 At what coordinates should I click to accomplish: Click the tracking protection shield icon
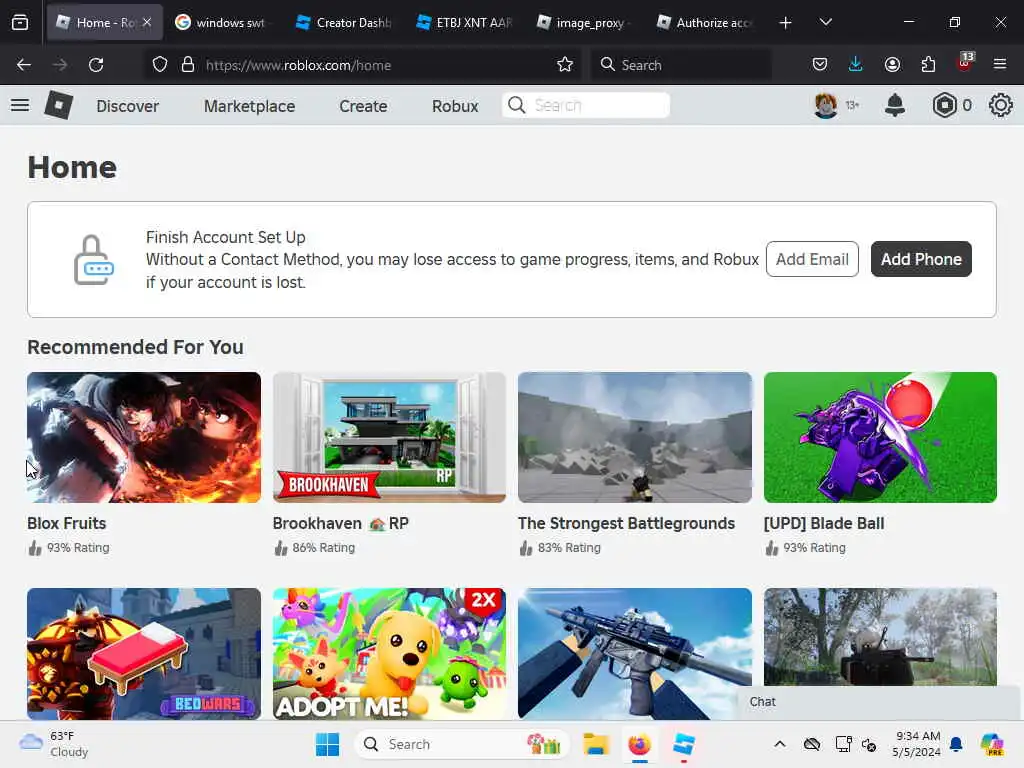[x=160, y=65]
